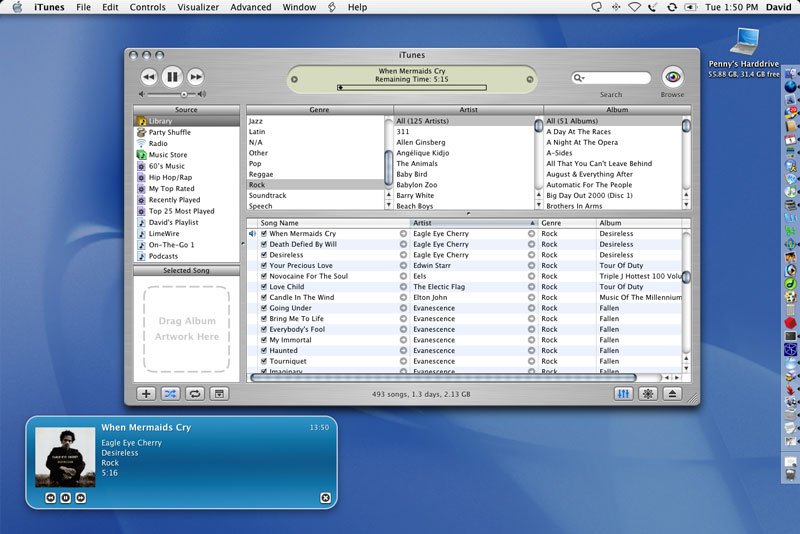Select 60's Music smart playlist
800x534 pixels.
[186, 166]
